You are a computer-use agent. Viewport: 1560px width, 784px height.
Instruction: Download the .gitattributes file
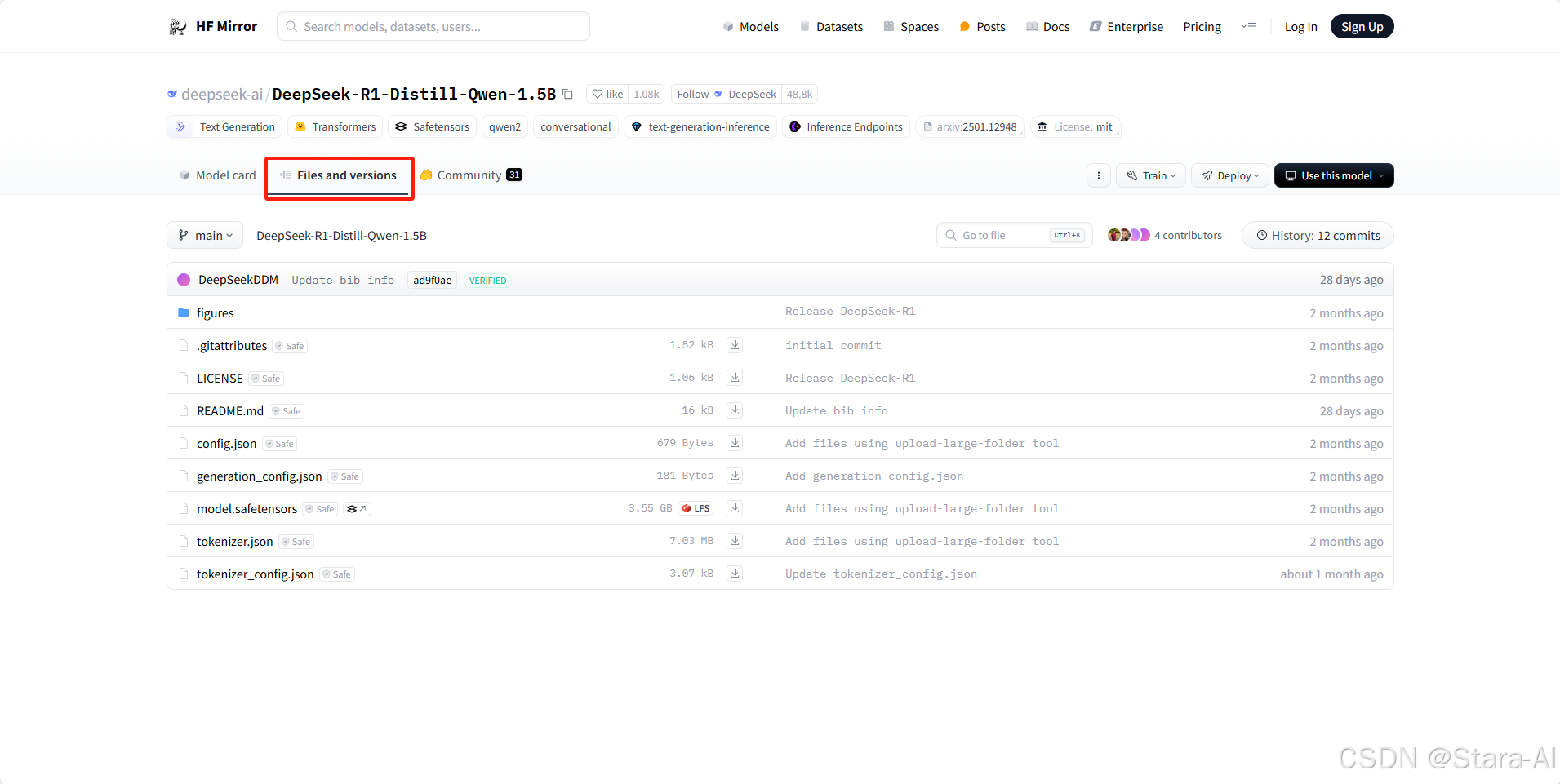(x=735, y=345)
